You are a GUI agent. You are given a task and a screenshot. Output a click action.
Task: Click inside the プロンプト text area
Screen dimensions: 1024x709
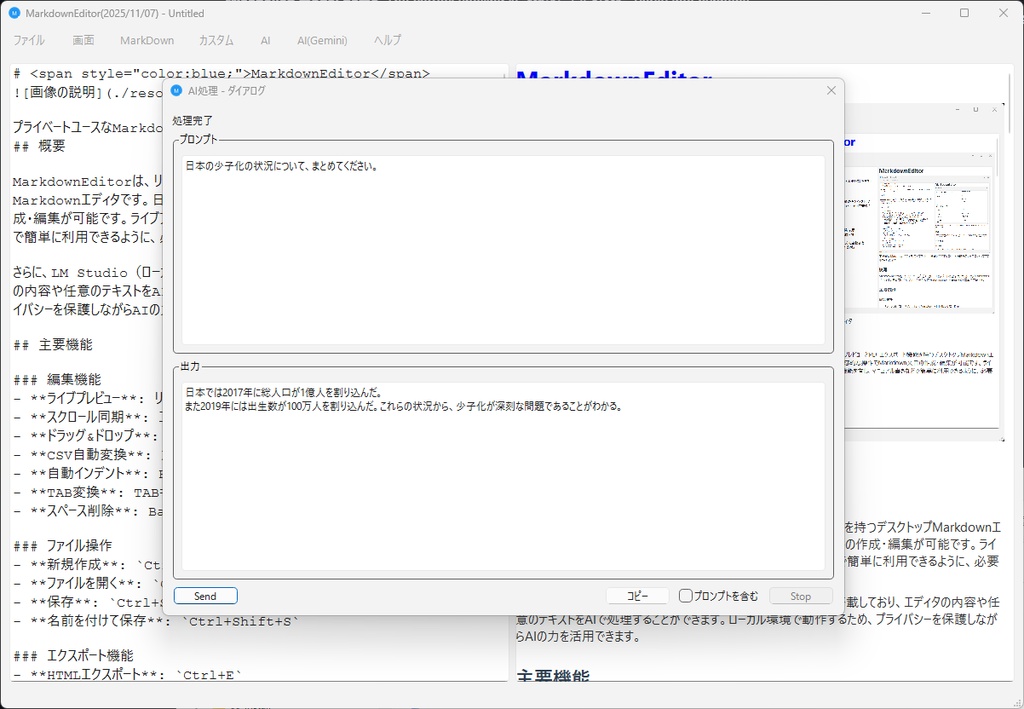pos(503,249)
